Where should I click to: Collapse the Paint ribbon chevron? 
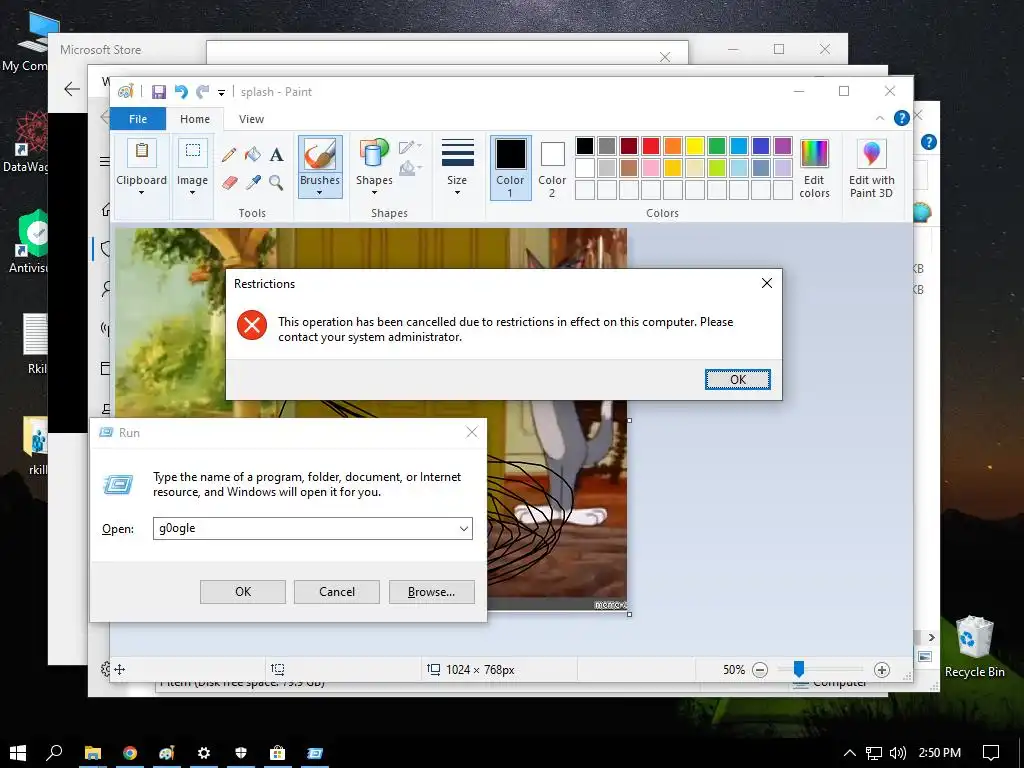click(x=880, y=118)
